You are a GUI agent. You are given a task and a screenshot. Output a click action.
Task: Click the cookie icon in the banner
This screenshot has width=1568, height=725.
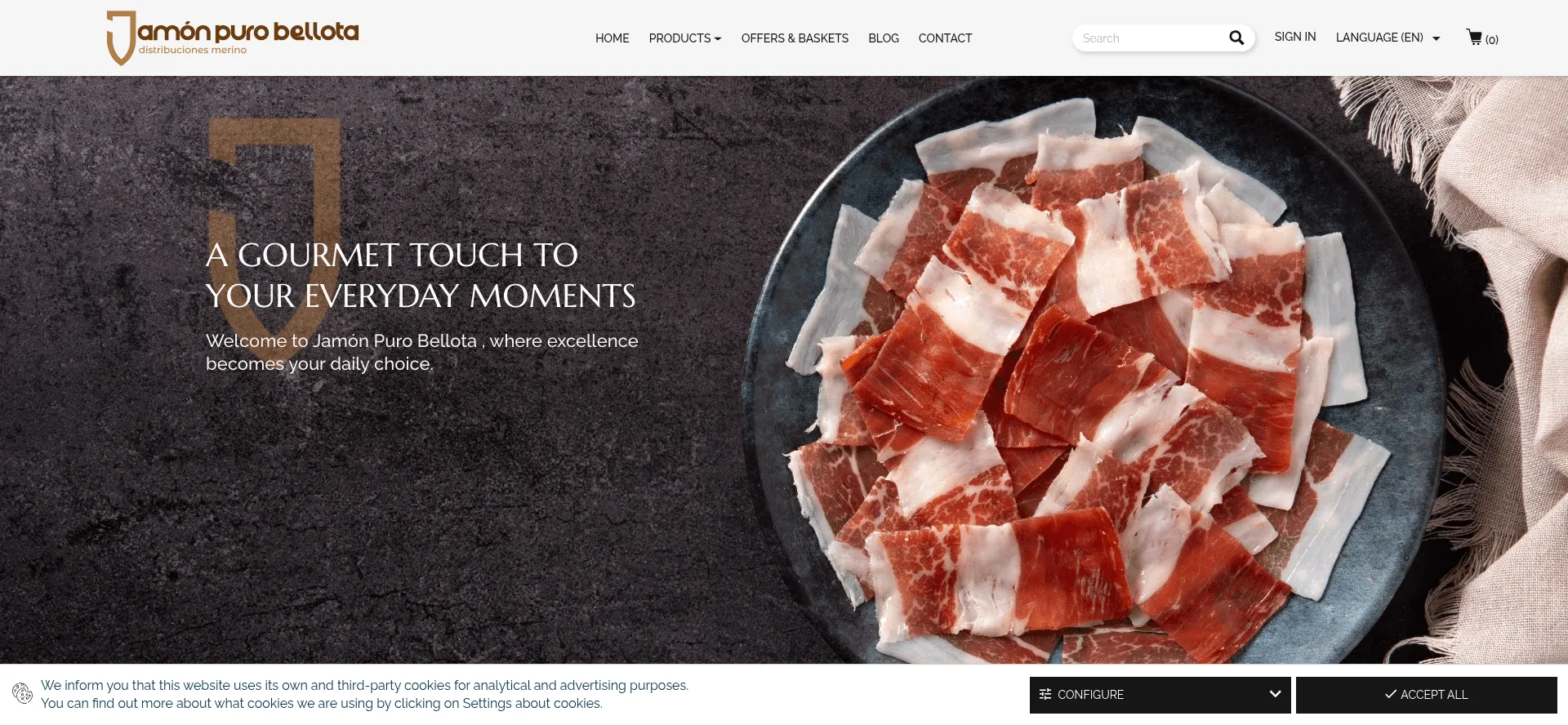click(23, 693)
